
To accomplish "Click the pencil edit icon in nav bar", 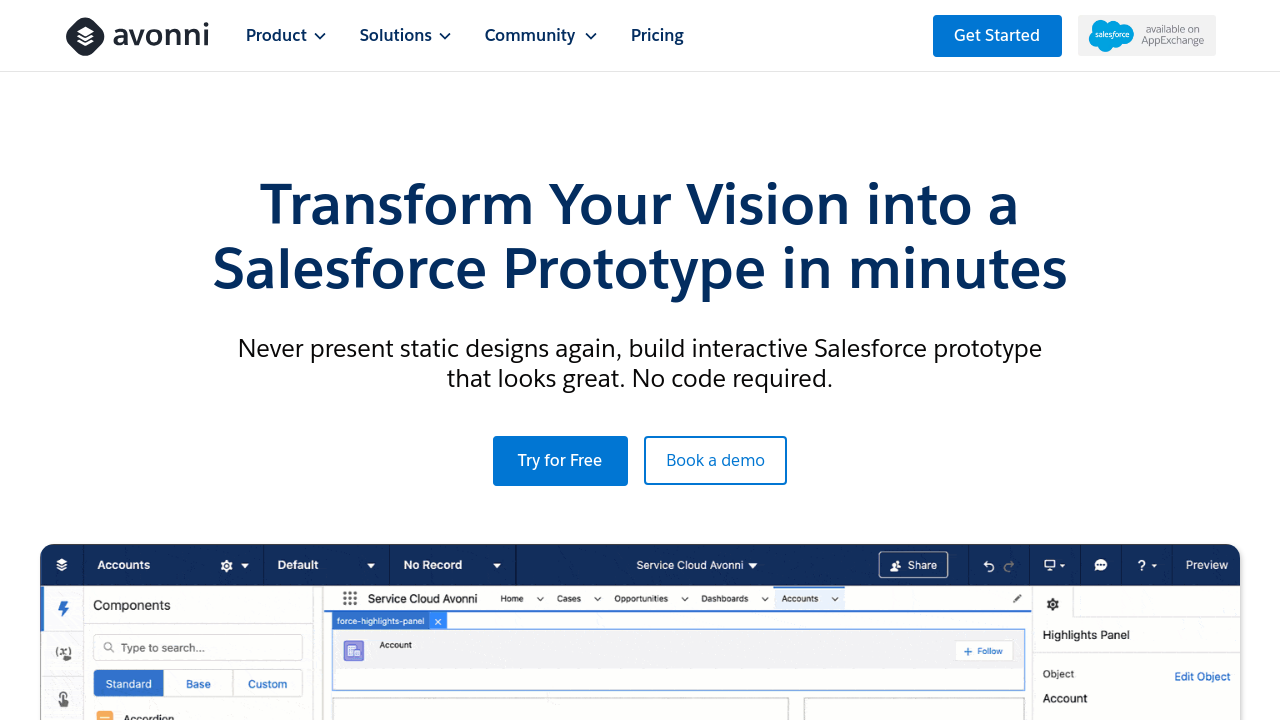I will tap(1017, 599).
